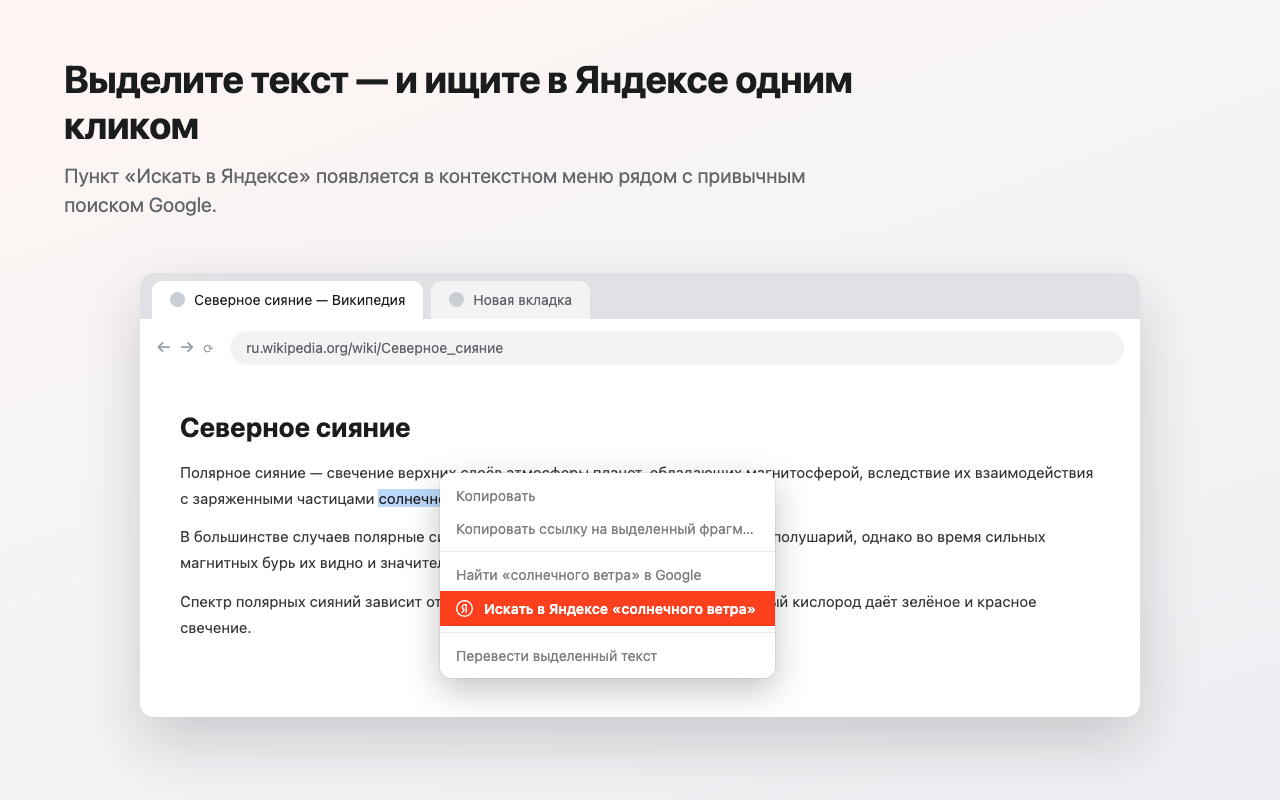1280x800 pixels.
Task: Click the headline Выделите текст — и ищите в Яндексе
Action: tap(458, 103)
